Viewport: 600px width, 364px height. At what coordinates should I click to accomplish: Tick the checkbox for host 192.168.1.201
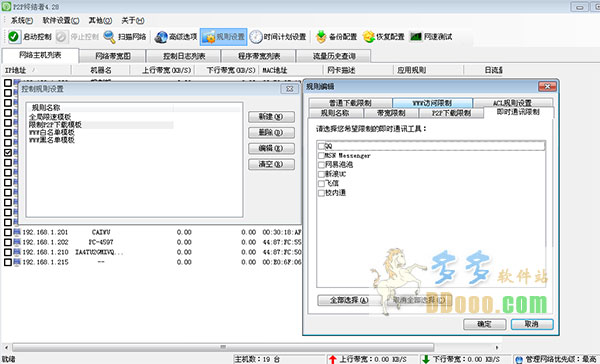pyautogui.click(x=8, y=232)
